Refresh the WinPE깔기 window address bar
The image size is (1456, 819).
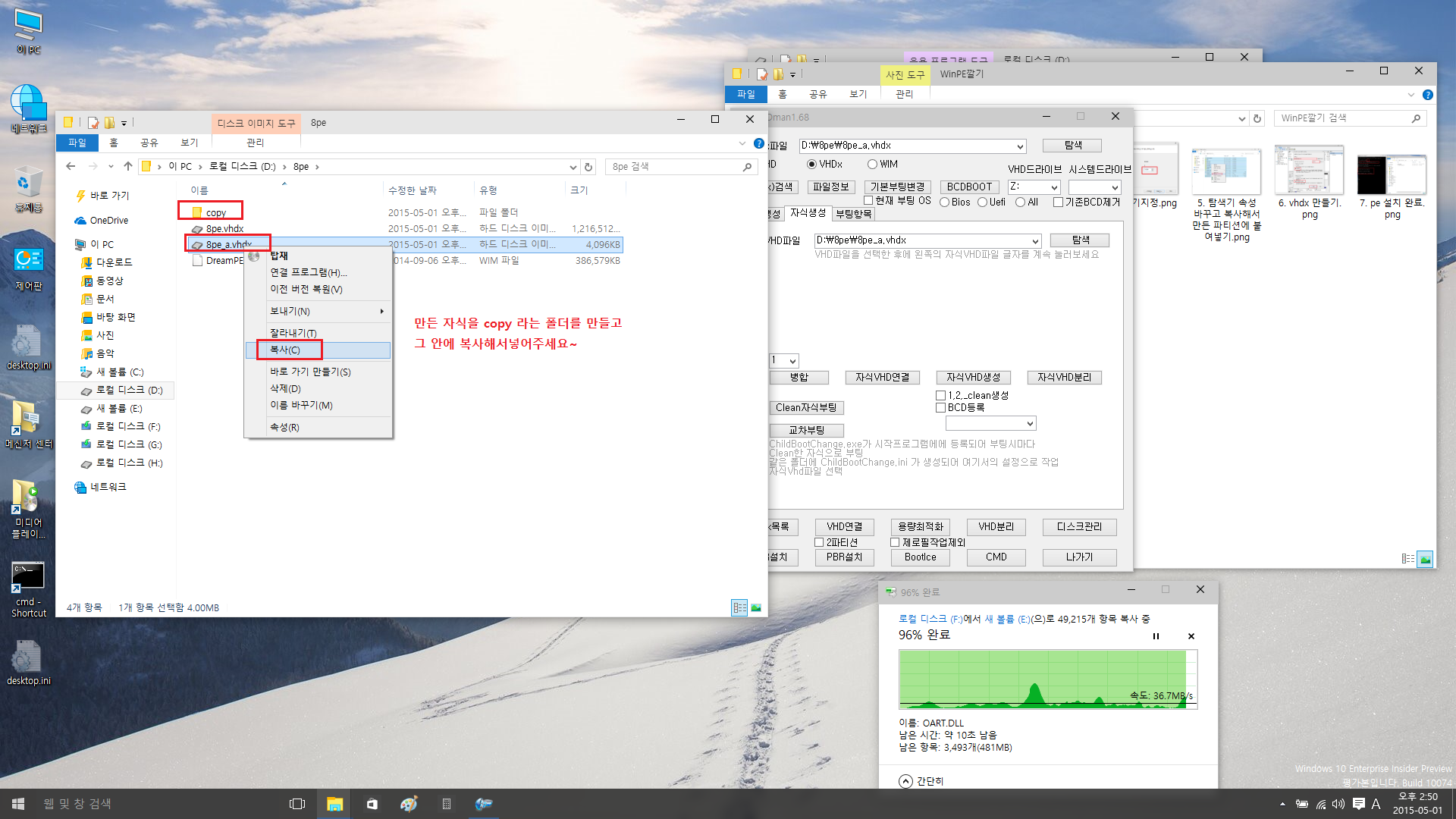[1257, 118]
